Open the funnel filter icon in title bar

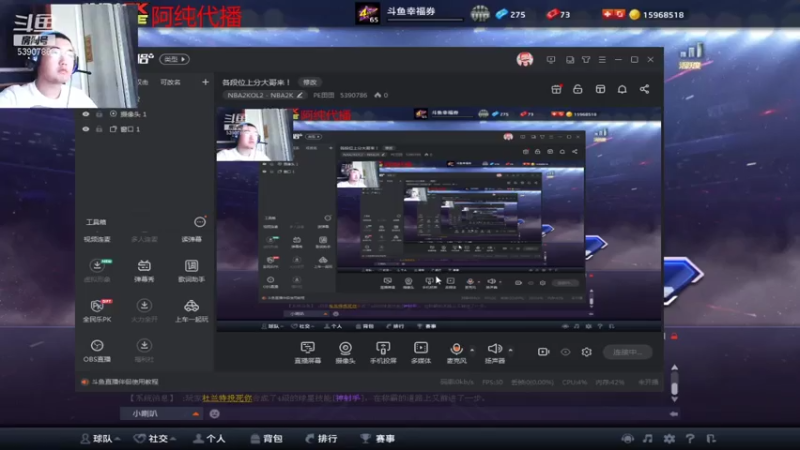[586, 60]
